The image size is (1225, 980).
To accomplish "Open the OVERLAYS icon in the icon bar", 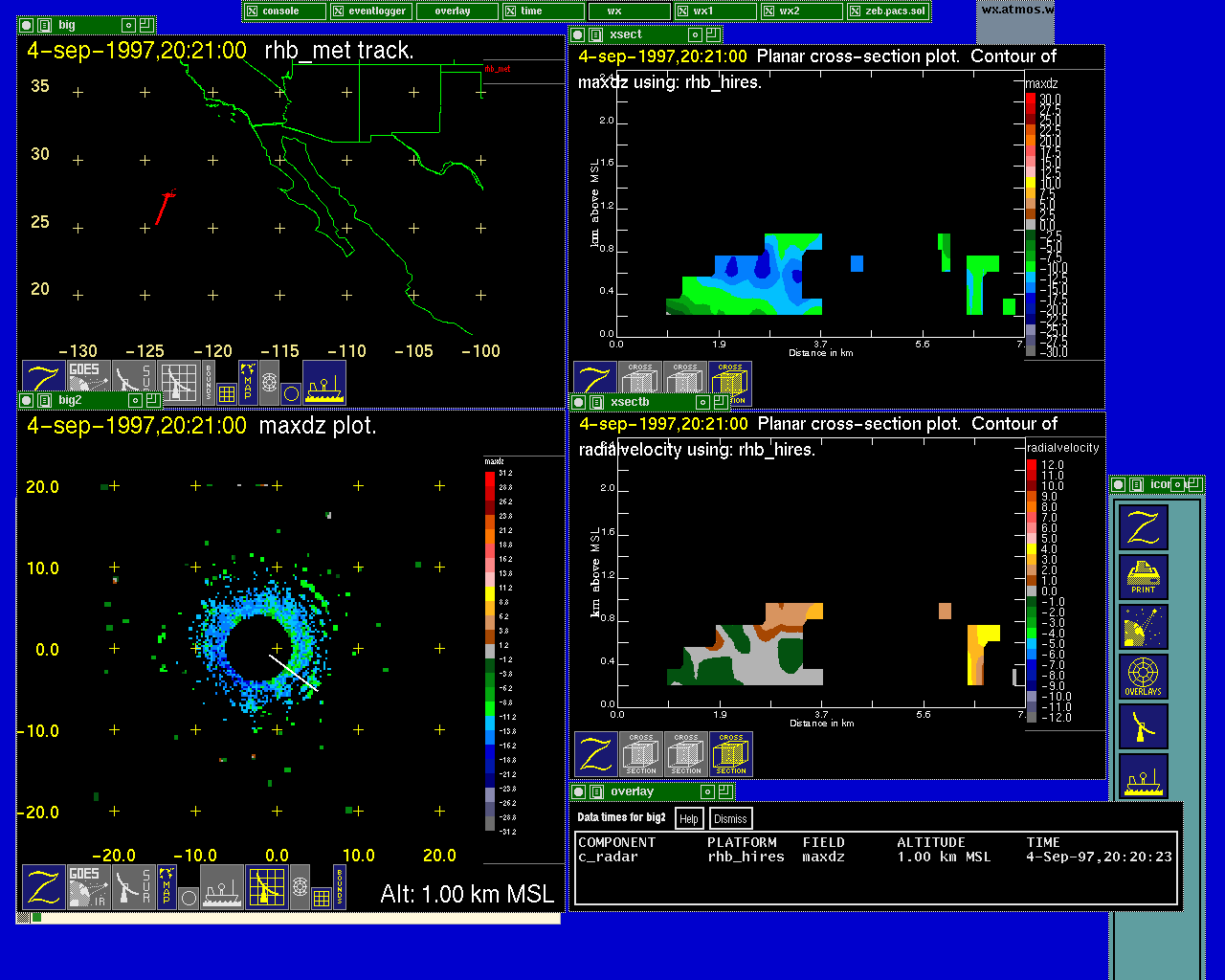I will click(x=1143, y=677).
